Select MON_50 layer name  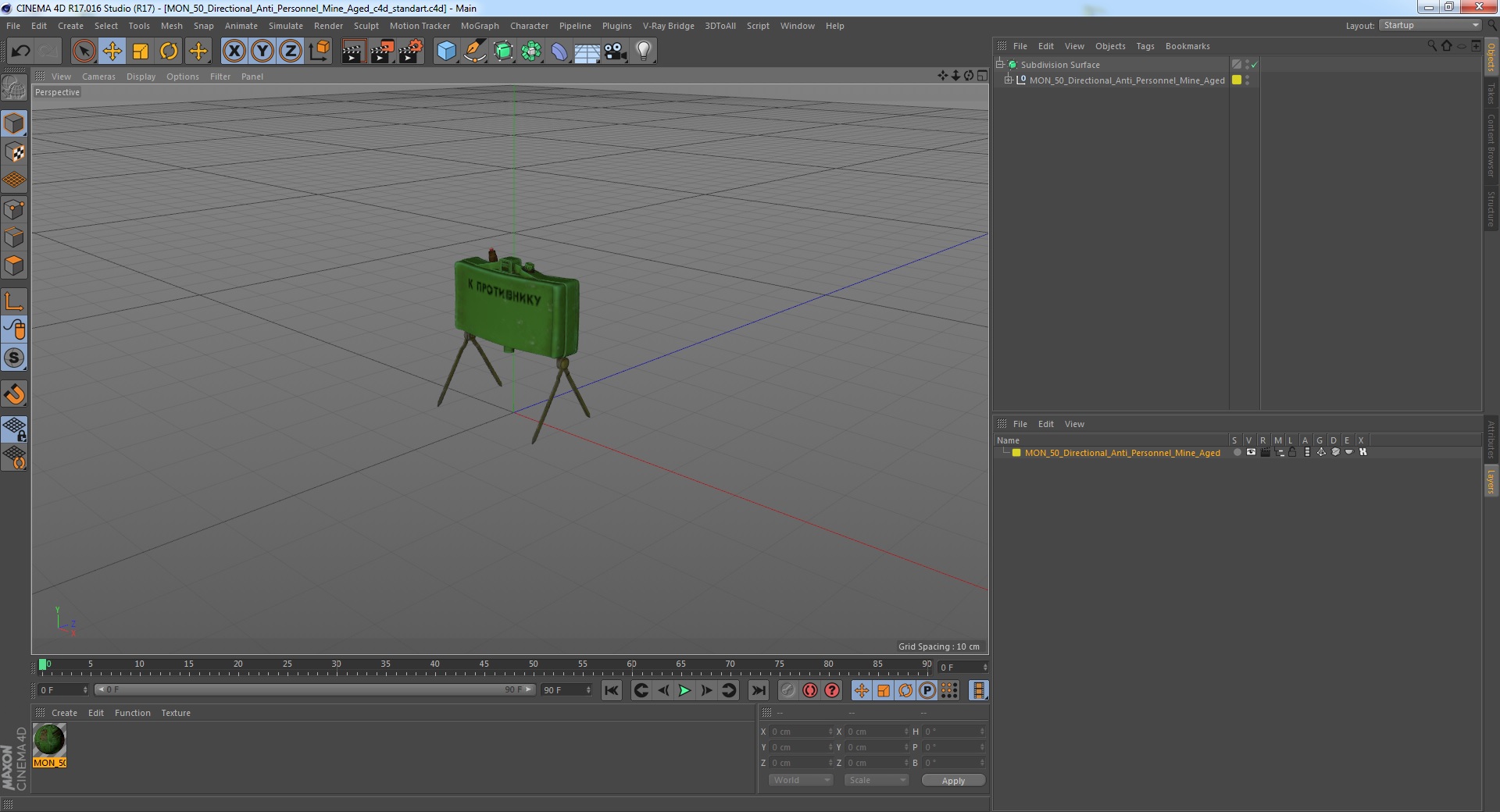click(x=1122, y=453)
